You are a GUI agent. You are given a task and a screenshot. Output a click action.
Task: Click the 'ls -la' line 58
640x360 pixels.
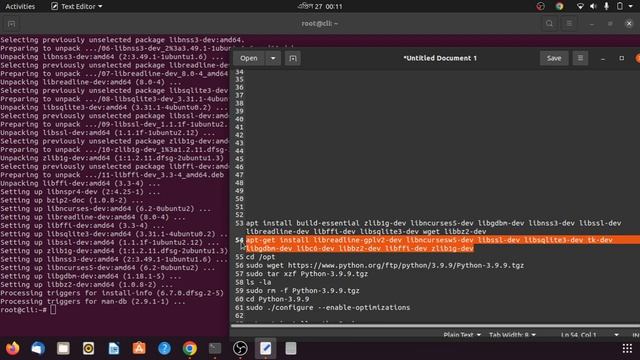tap(258, 282)
